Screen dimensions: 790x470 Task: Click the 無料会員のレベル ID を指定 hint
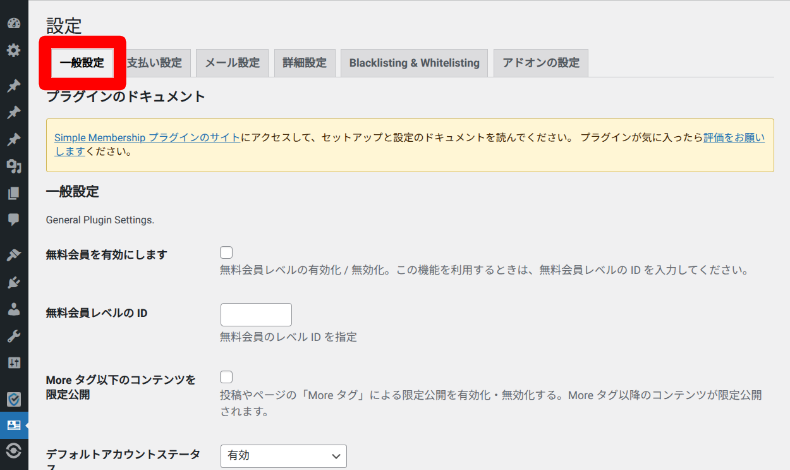pyautogui.click(x=288, y=337)
